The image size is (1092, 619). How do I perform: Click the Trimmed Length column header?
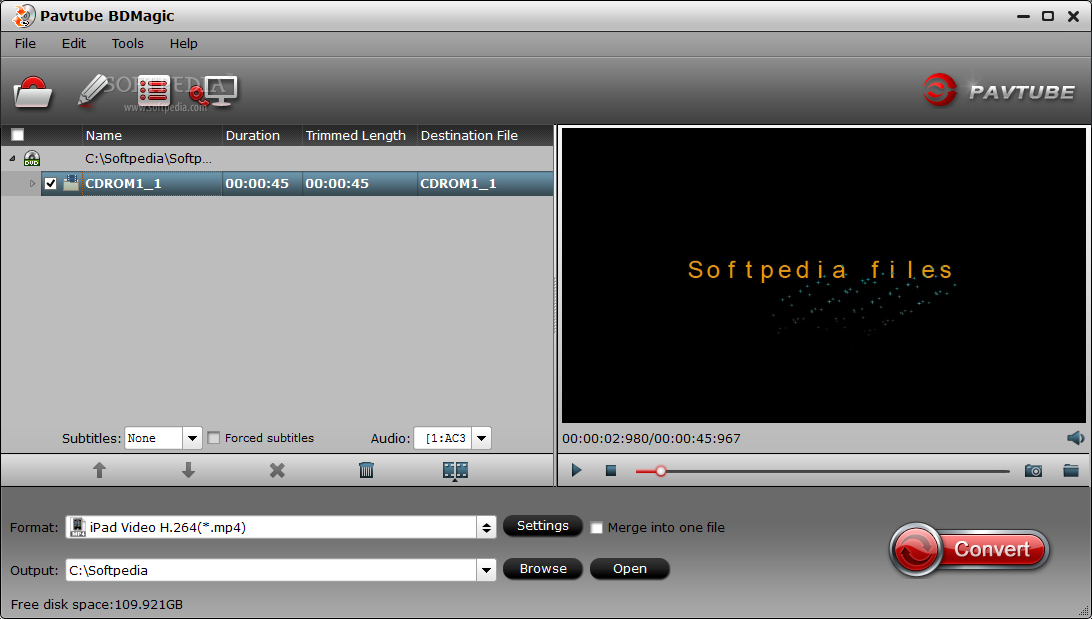[359, 135]
